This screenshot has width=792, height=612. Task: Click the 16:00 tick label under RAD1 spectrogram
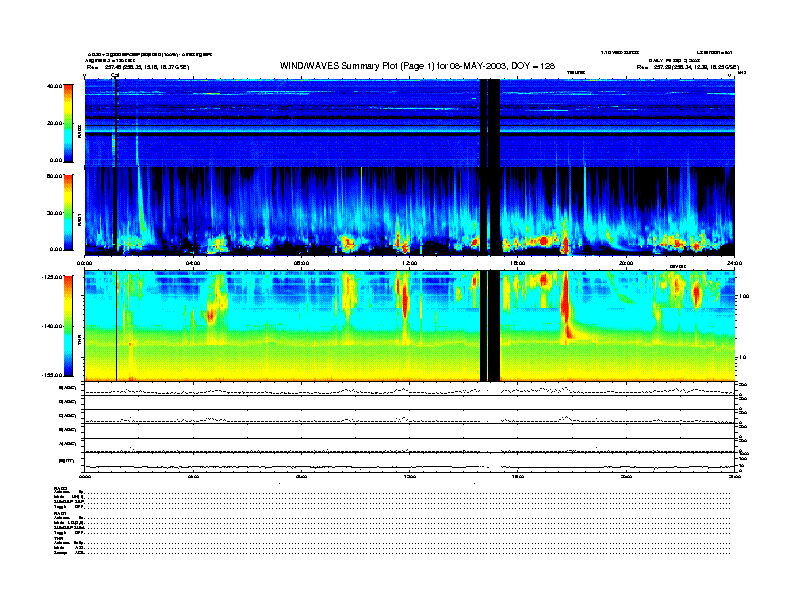[518, 263]
